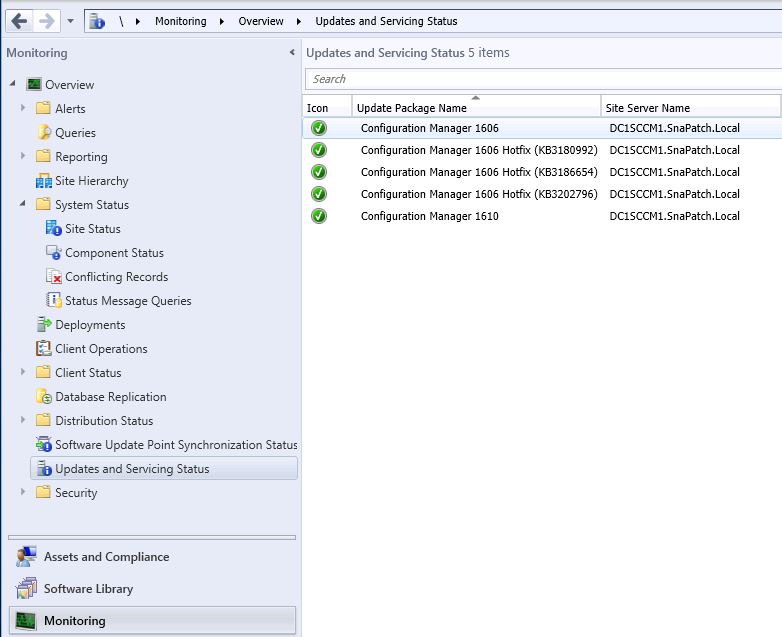
Task: Open Database Replication node label
Action: tap(111, 397)
